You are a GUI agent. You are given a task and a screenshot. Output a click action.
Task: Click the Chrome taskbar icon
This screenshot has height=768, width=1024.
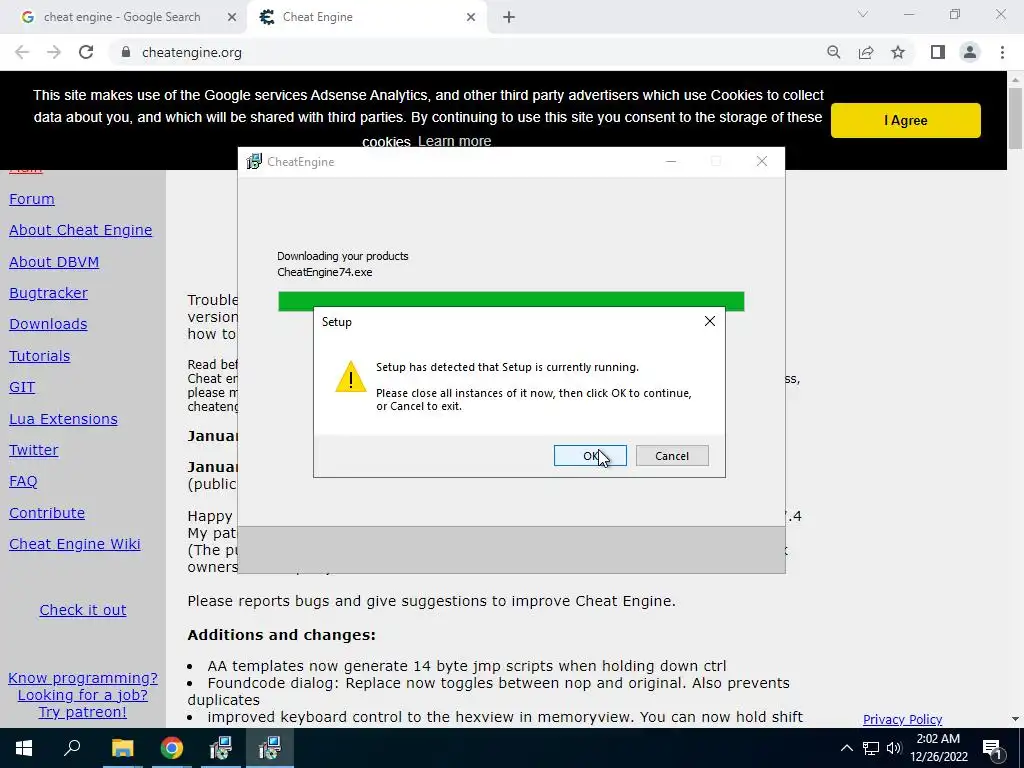(171, 748)
